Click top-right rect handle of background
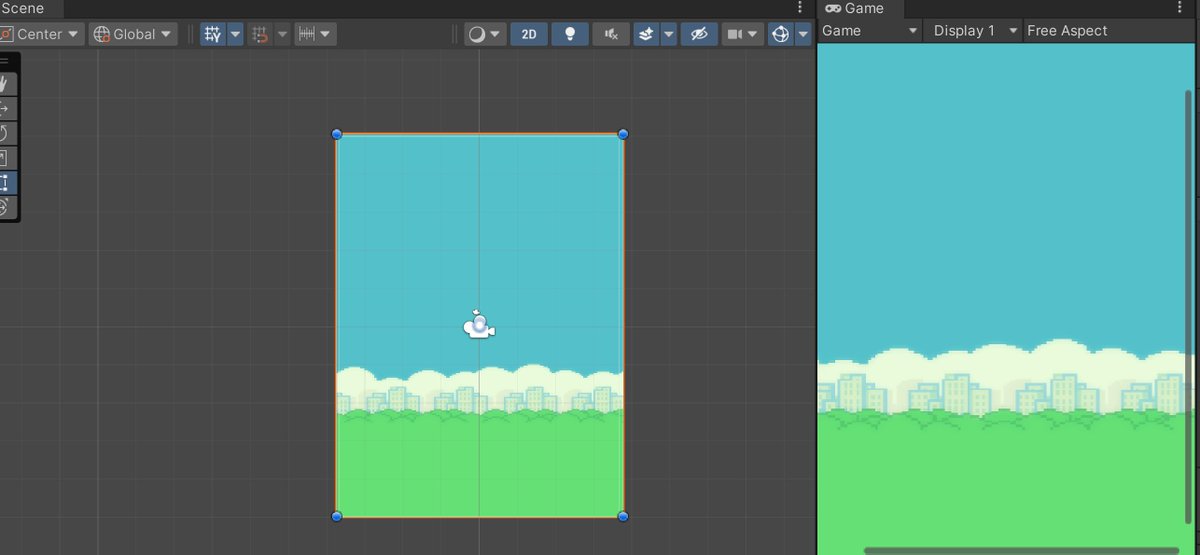 coord(623,134)
